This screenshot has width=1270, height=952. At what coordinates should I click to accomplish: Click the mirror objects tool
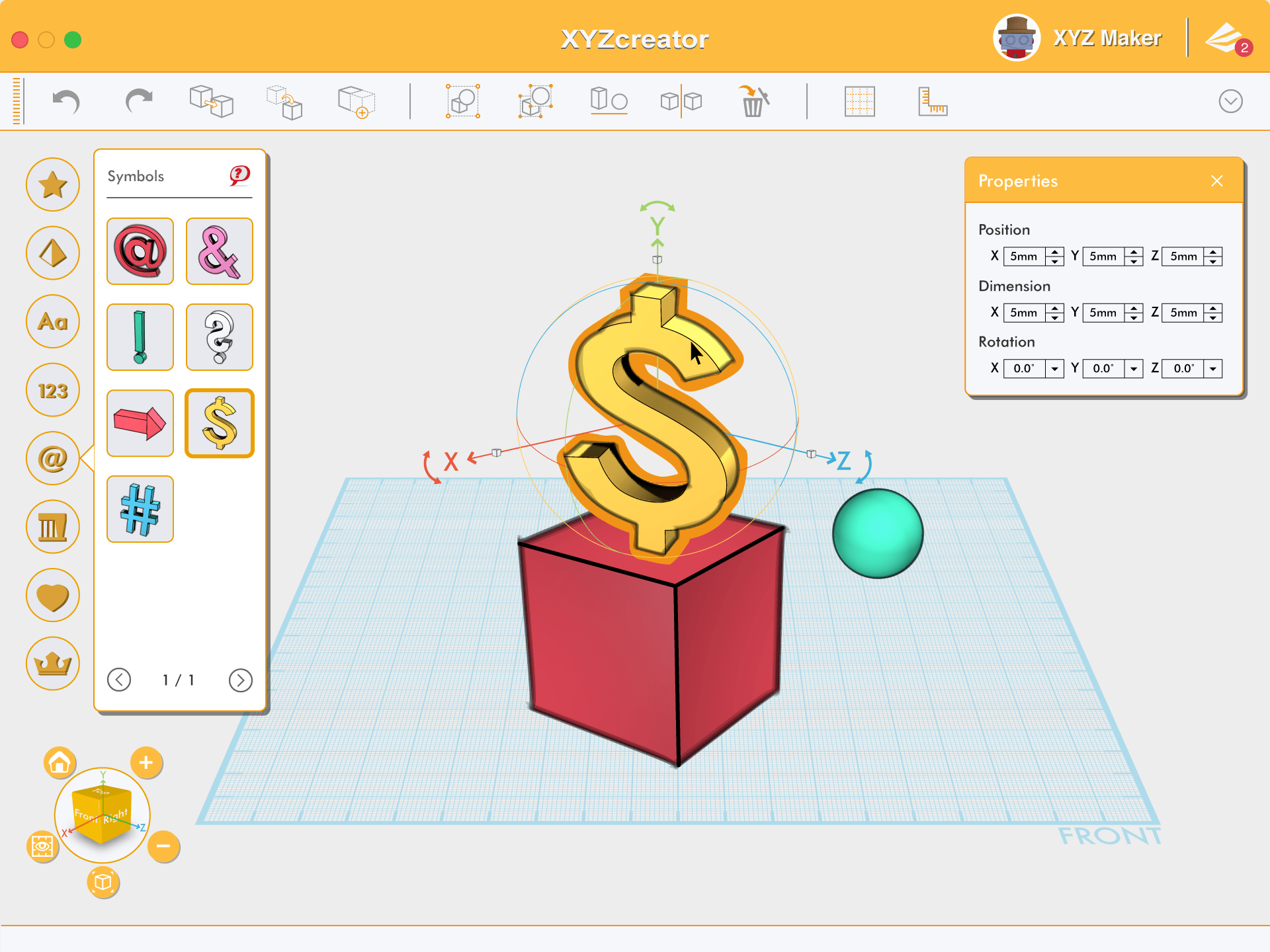click(x=681, y=102)
